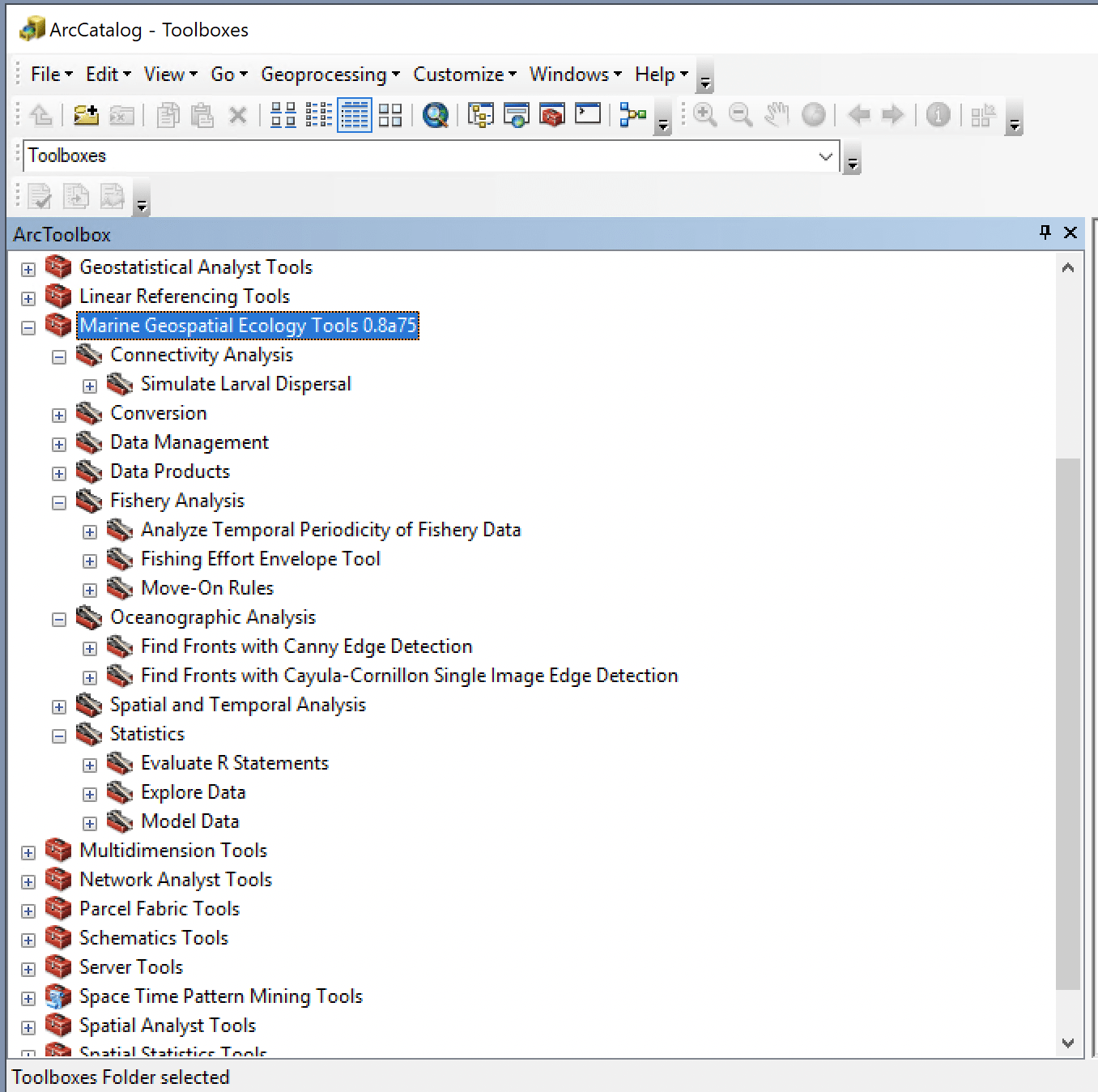The height and width of the screenshot is (1092, 1098).
Task: Open the View menu
Action: click(x=170, y=75)
